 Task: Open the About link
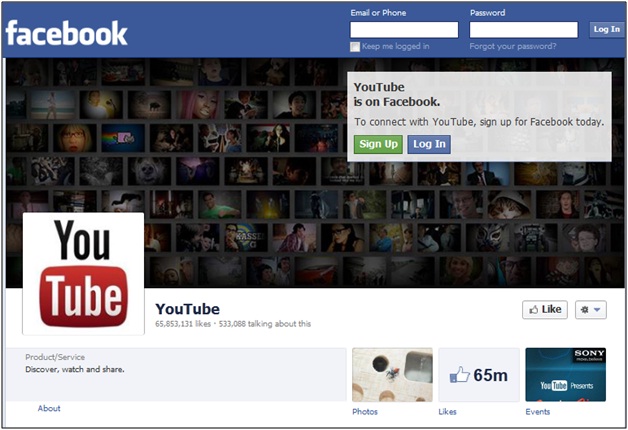click(x=49, y=408)
